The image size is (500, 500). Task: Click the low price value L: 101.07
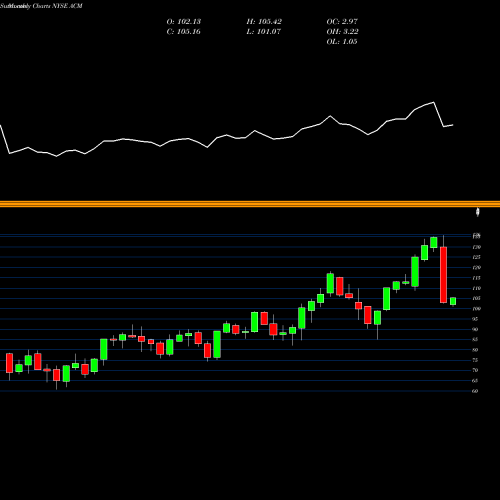click(264, 32)
